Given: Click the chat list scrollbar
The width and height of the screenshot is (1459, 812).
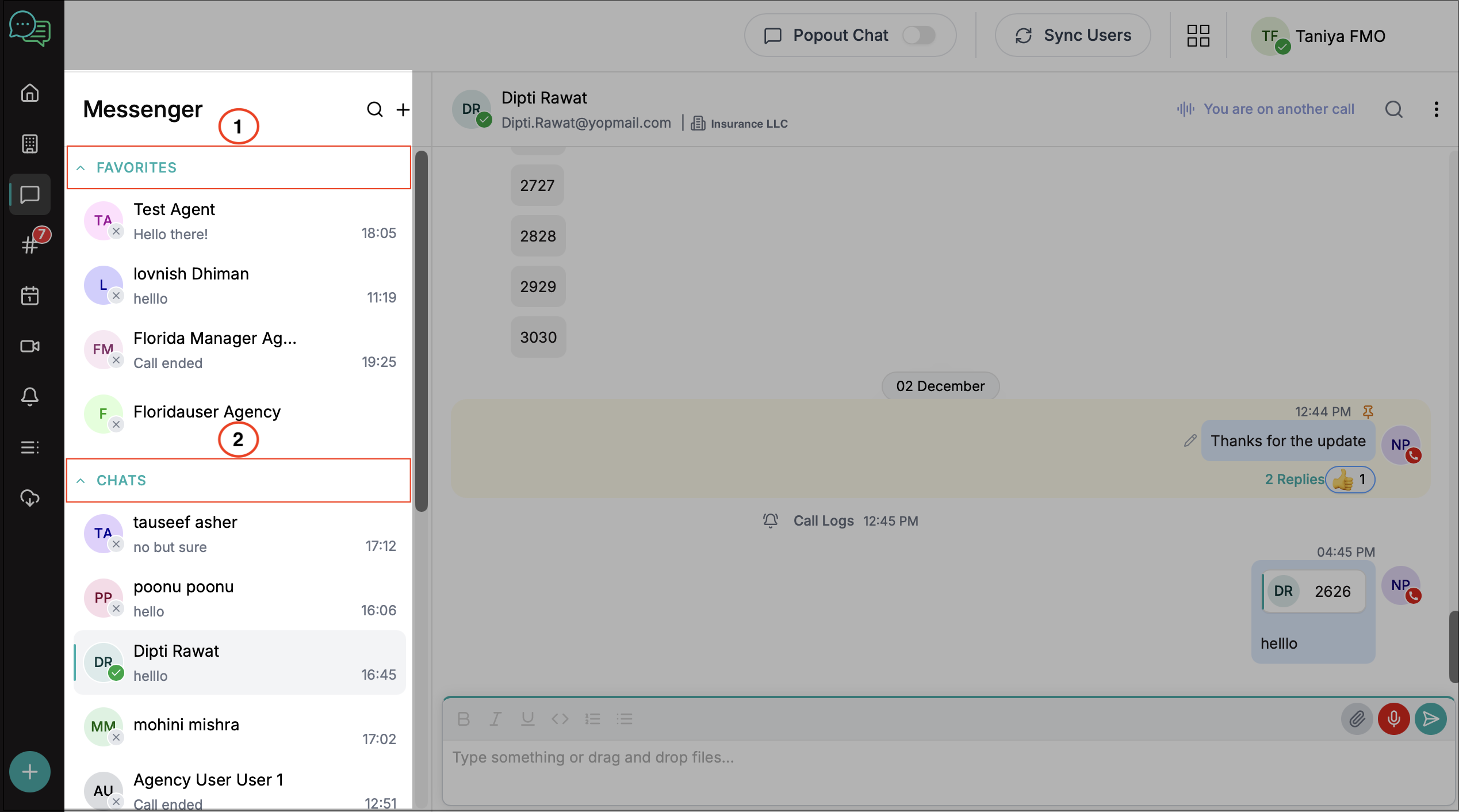Looking at the screenshot, I should pos(422,331).
